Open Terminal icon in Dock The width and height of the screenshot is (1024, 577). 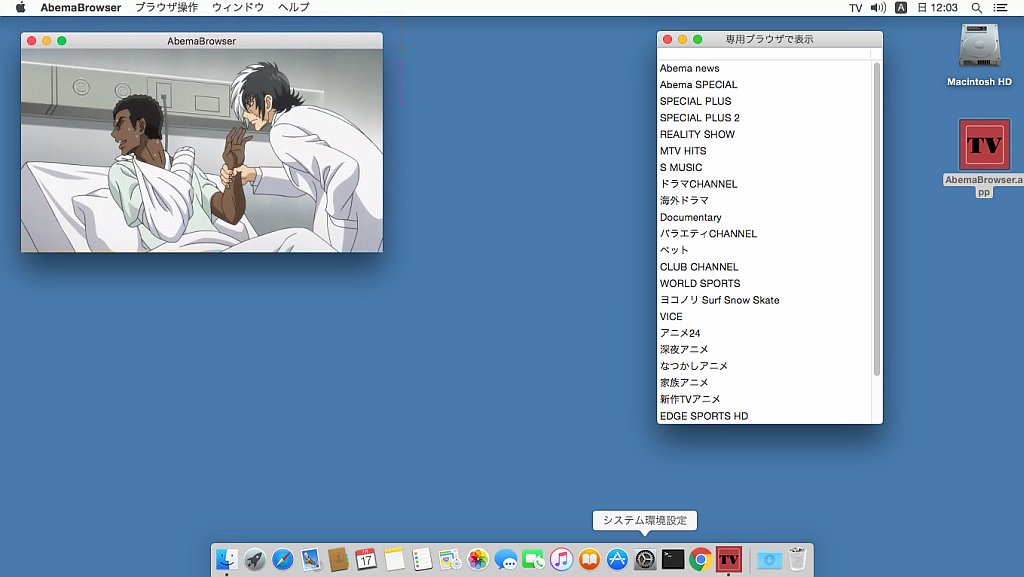tap(673, 559)
